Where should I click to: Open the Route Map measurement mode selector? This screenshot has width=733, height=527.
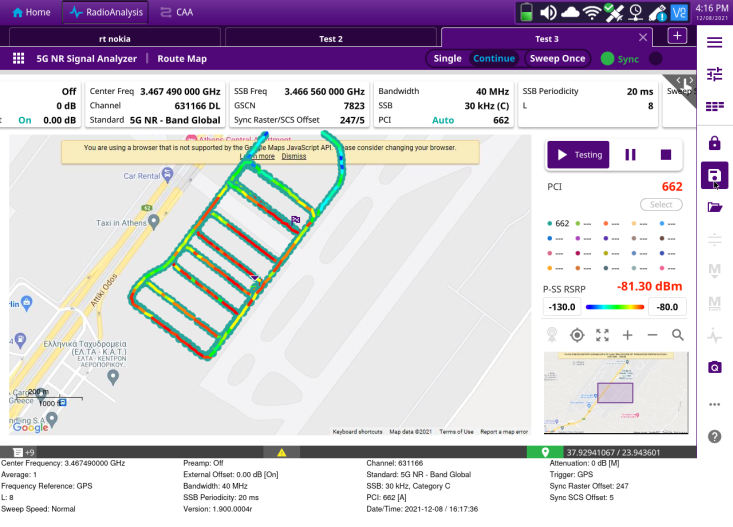[x=182, y=58]
